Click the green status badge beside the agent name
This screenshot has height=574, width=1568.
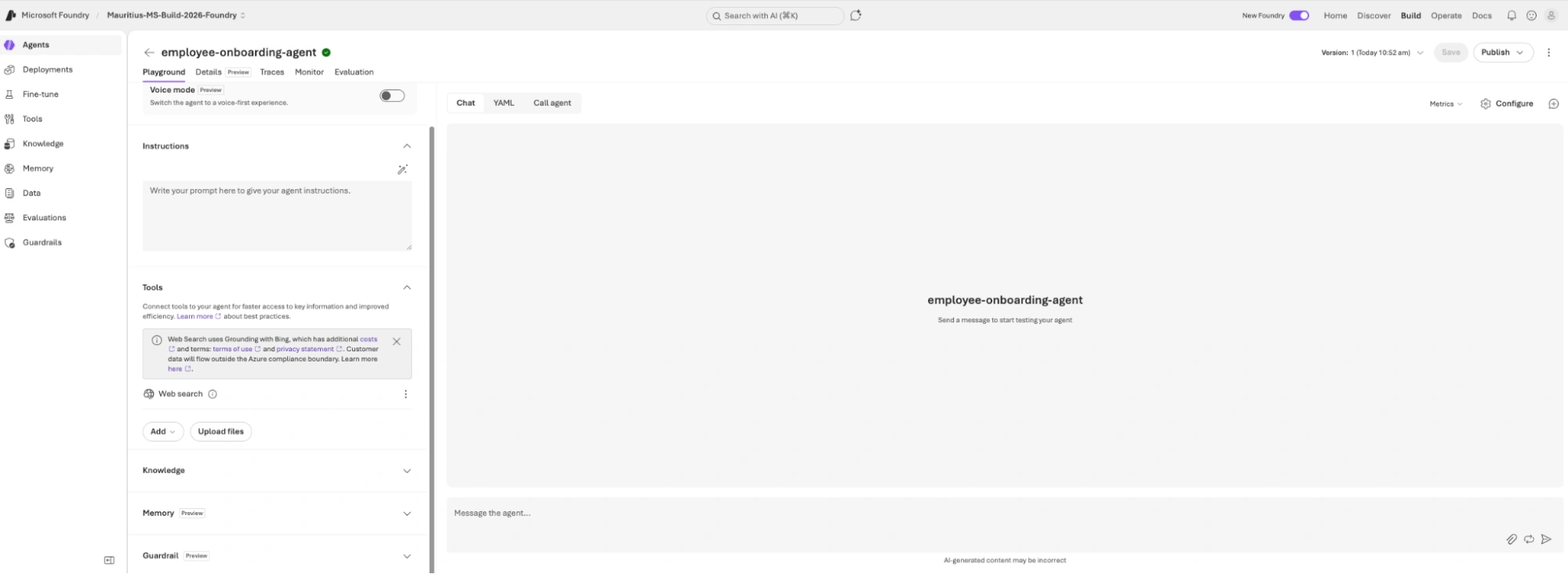[x=326, y=53]
